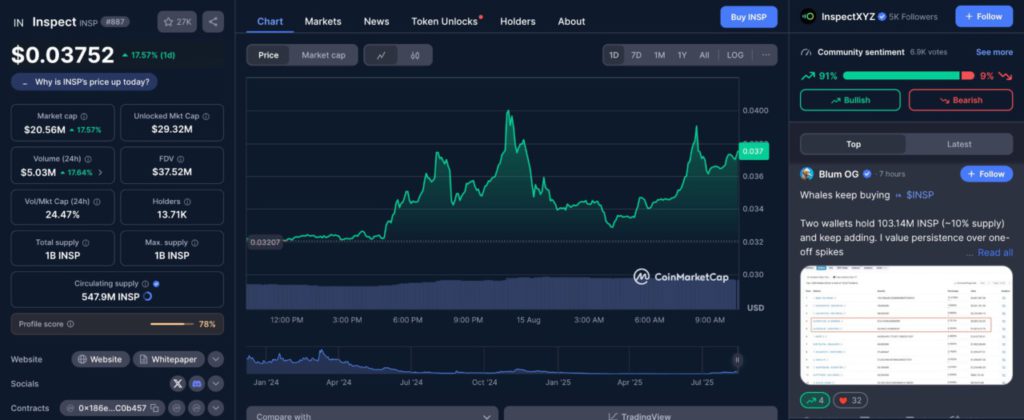1024x420 pixels.
Task: Expand more website links chevron
Action: 216,359
